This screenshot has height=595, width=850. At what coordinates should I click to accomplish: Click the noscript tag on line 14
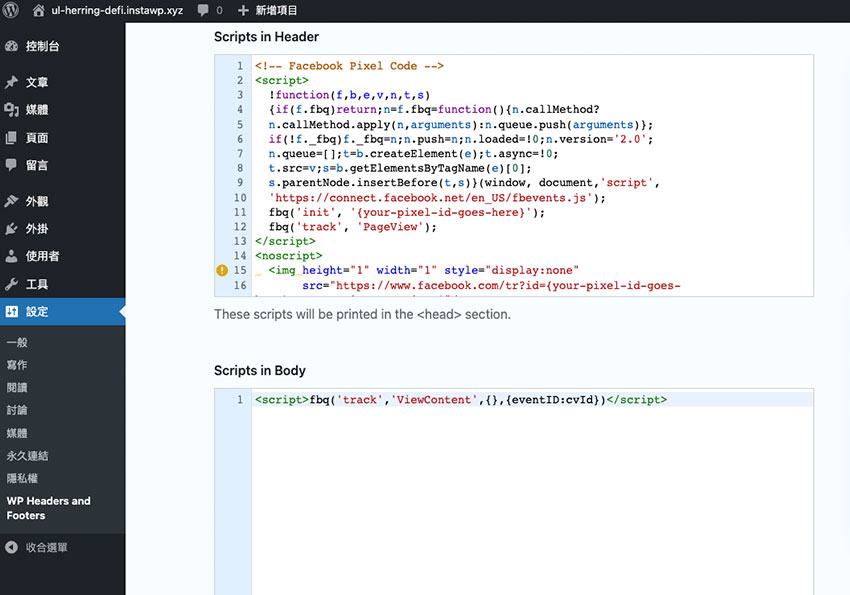288,256
